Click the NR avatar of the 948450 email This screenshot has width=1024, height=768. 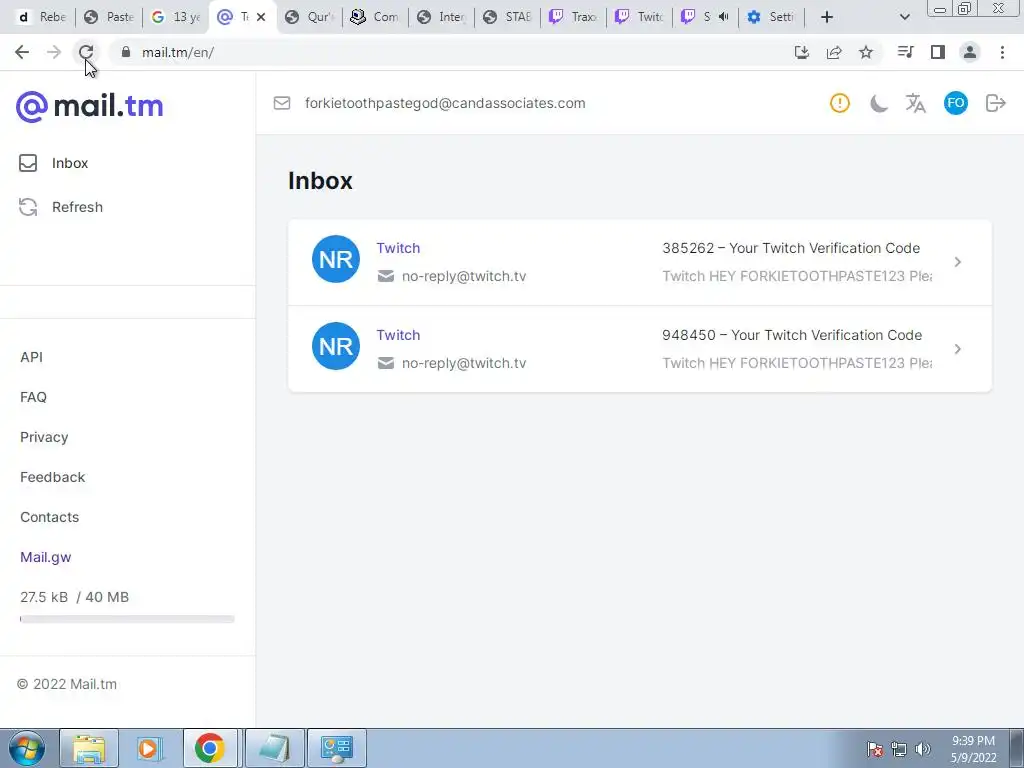coord(336,346)
